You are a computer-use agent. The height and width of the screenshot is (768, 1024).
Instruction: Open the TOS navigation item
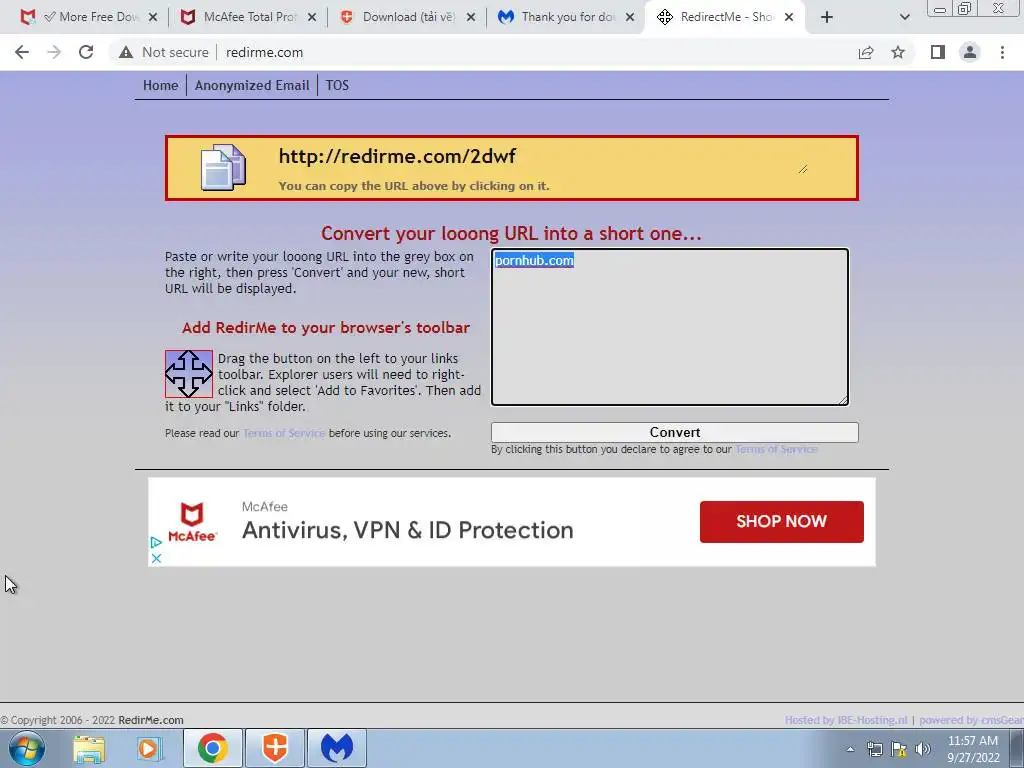click(337, 86)
